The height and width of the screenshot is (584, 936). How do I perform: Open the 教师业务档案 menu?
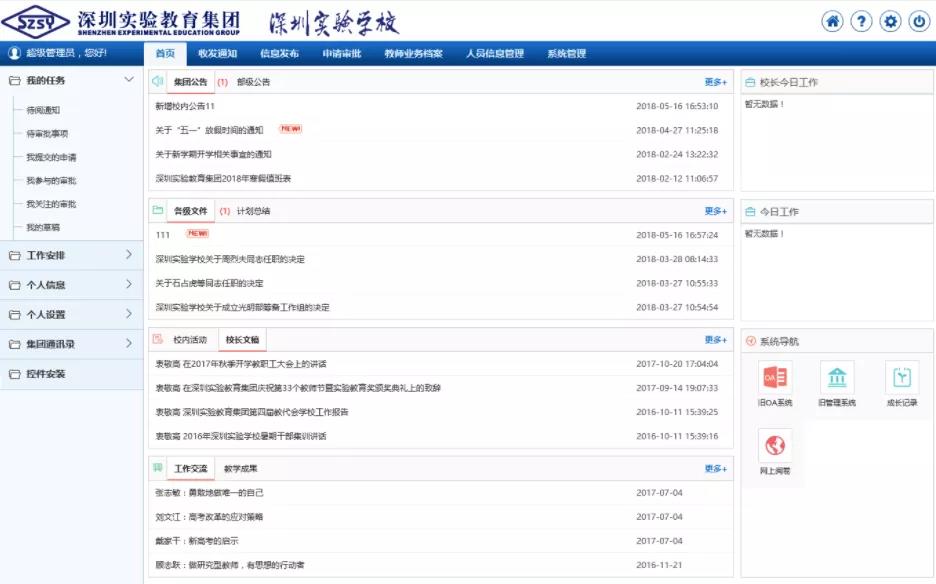414,54
